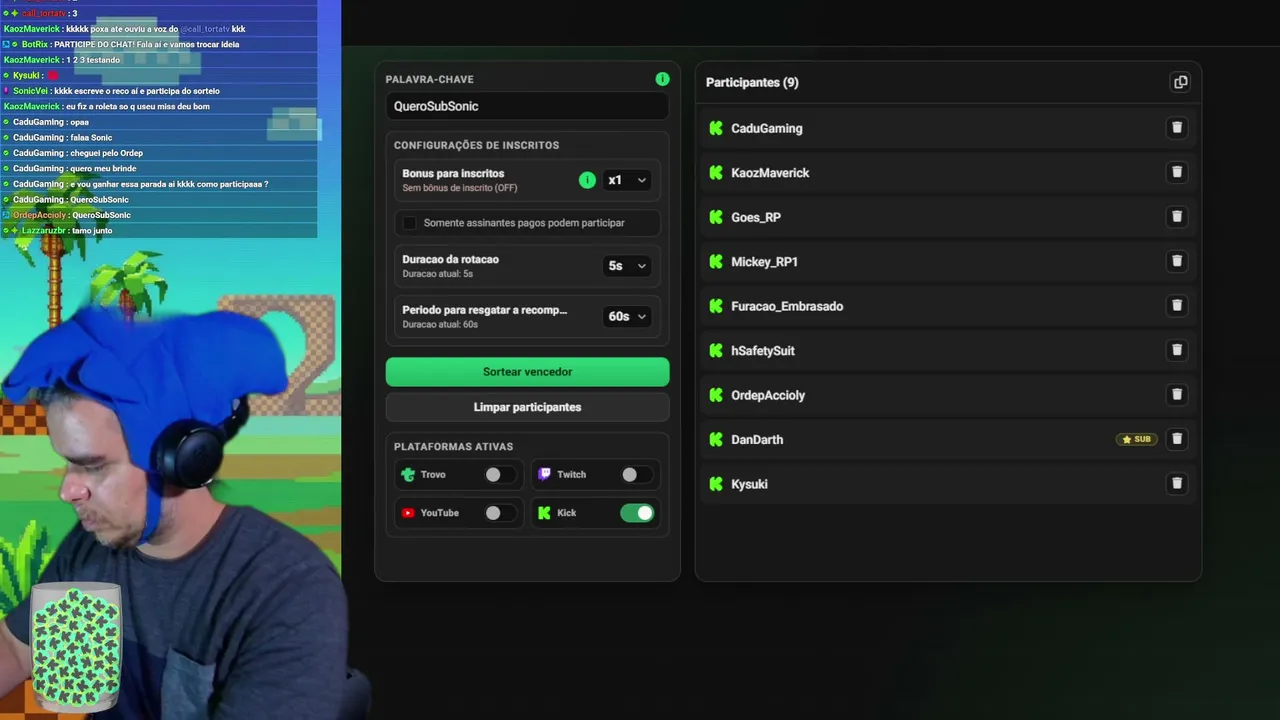Click the Kick logo beside Furacao_Embrasado

[716, 306]
